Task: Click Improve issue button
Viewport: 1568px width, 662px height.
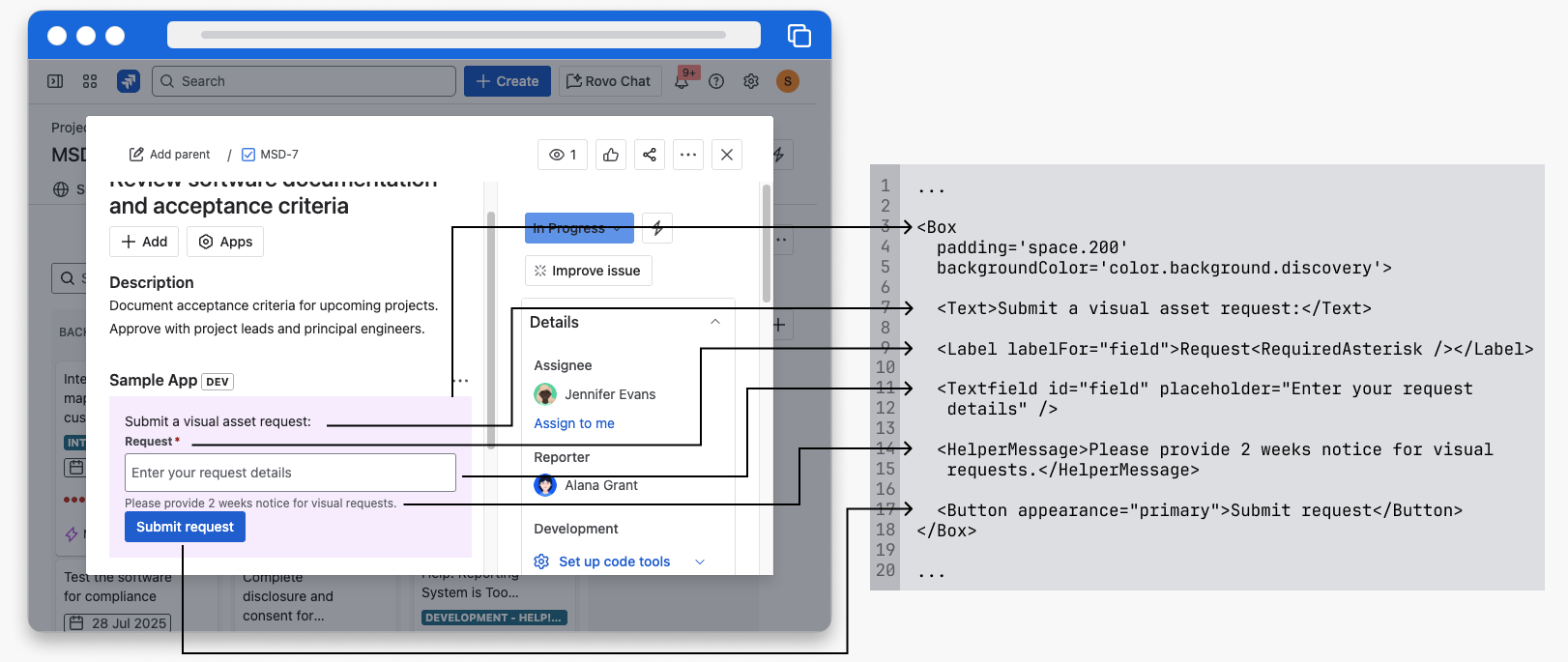Action: click(589, 271)
